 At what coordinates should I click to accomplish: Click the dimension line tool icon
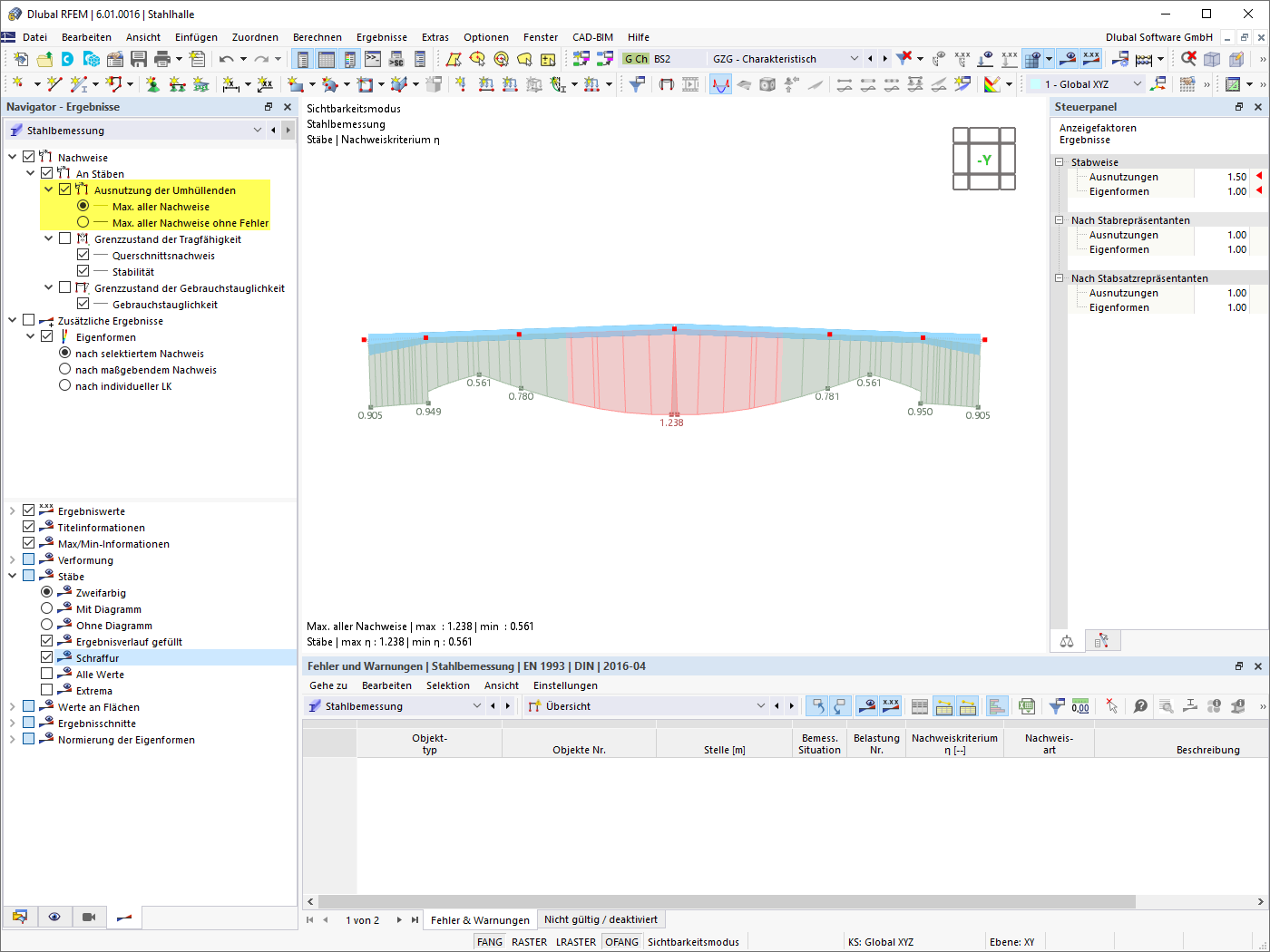(x=231, y=84)
